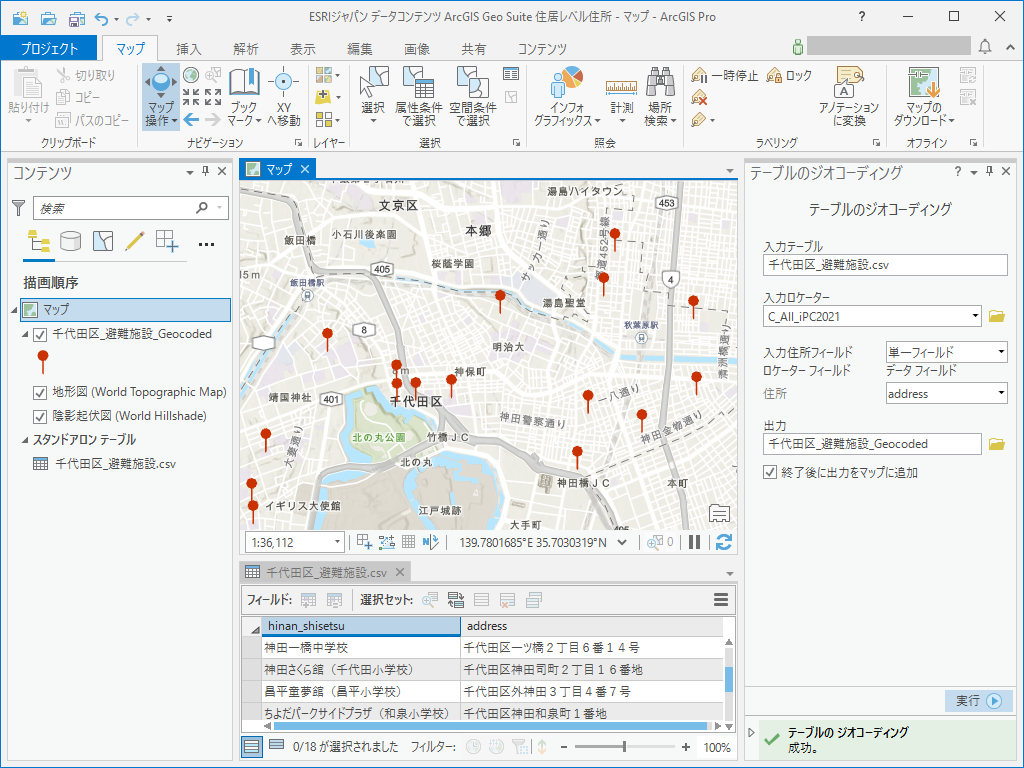This screenshot has width=1024, height=768.
Task: Open 空間条件で選択 Select By Location
Action: pos(473,96)
